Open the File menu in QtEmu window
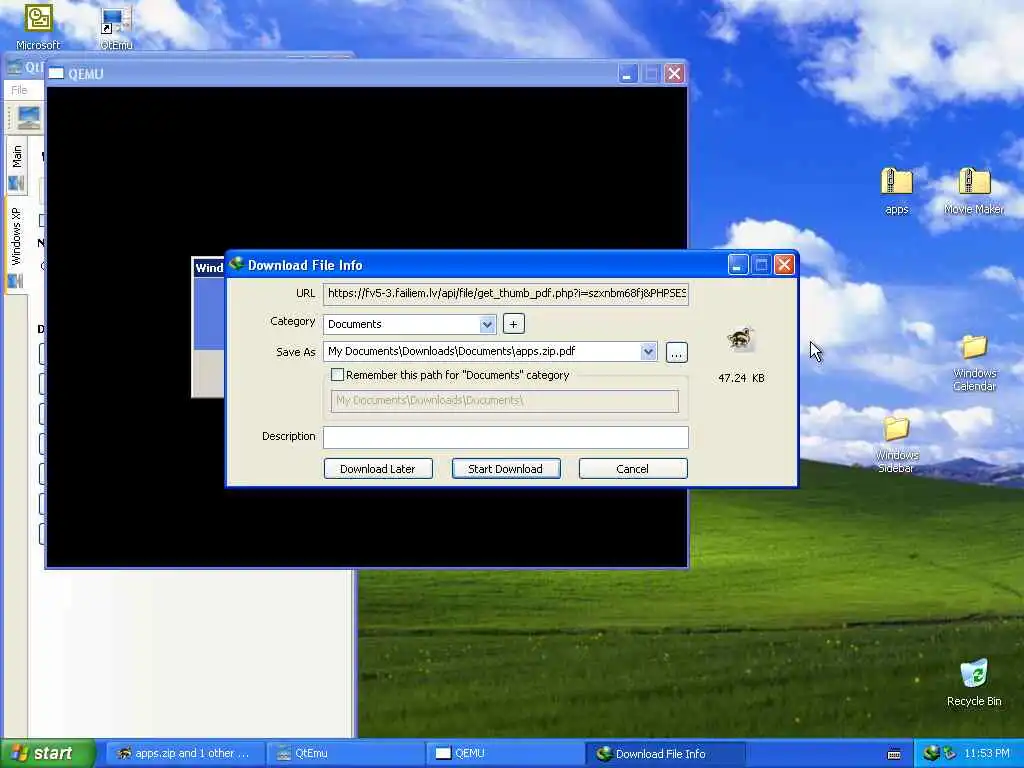Viewport: 1024px width, 768px height. (x=19, y=90)
